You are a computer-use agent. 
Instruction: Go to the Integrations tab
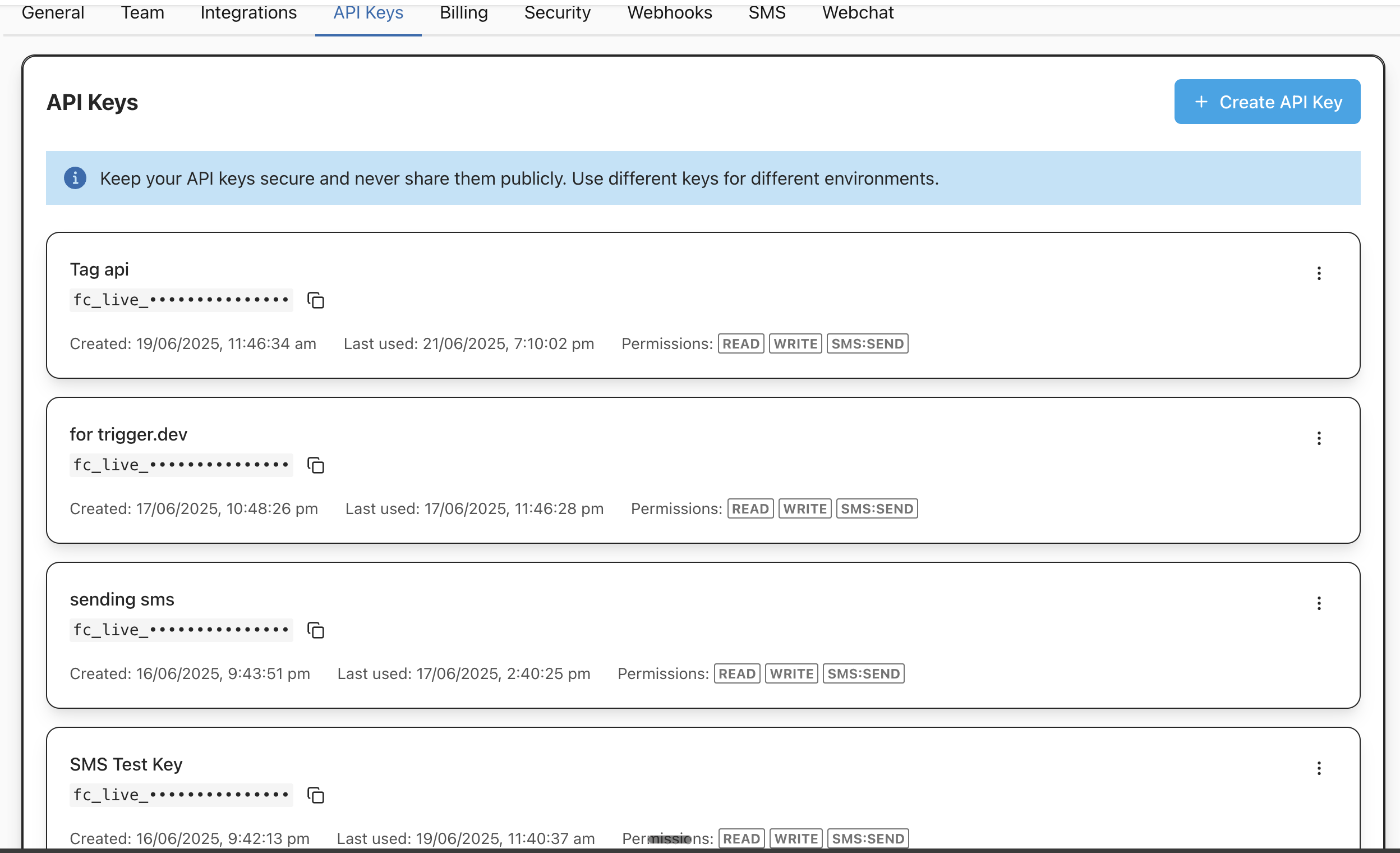click(248, 12)
